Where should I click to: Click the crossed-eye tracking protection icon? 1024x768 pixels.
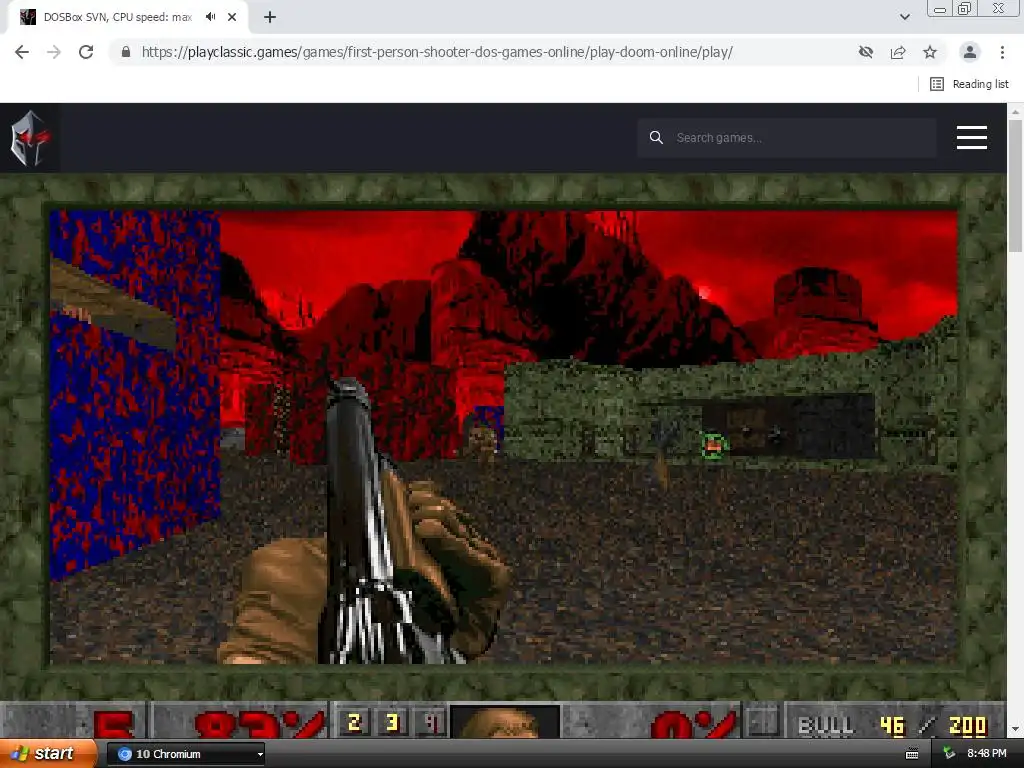point(866,52)
